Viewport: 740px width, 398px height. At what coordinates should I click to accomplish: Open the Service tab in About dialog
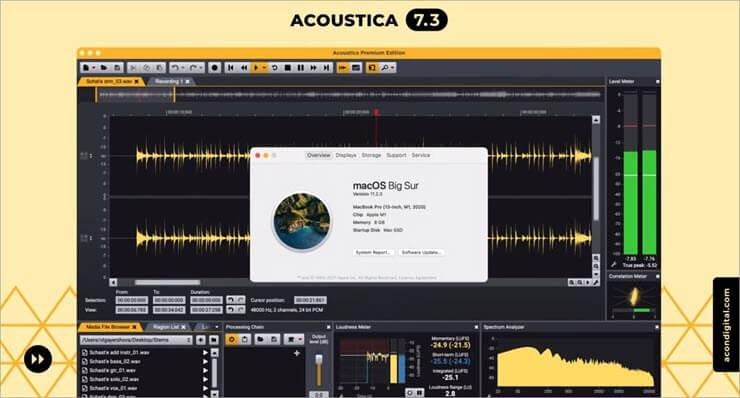tap(420, 155)
